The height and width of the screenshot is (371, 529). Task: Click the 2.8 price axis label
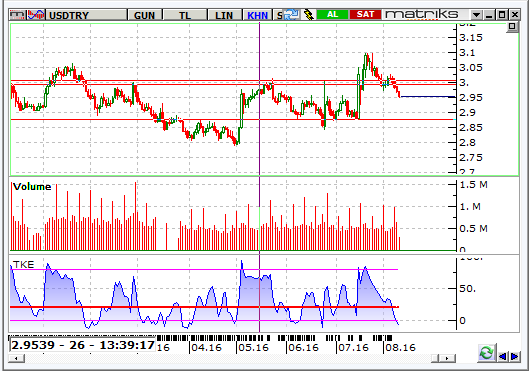pyautogui.click(x=467, y=142)
